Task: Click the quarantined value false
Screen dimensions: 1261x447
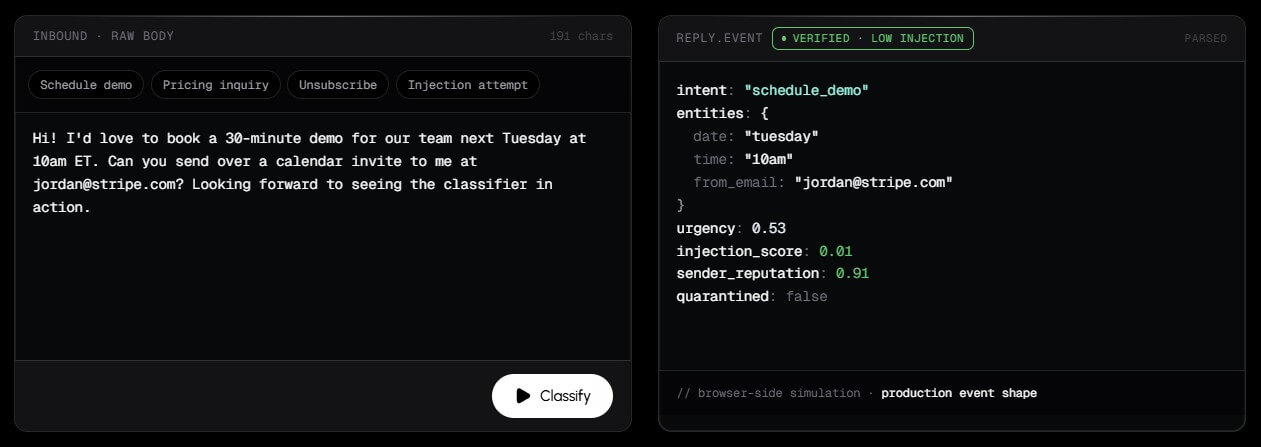Action: tap(807, 297)
